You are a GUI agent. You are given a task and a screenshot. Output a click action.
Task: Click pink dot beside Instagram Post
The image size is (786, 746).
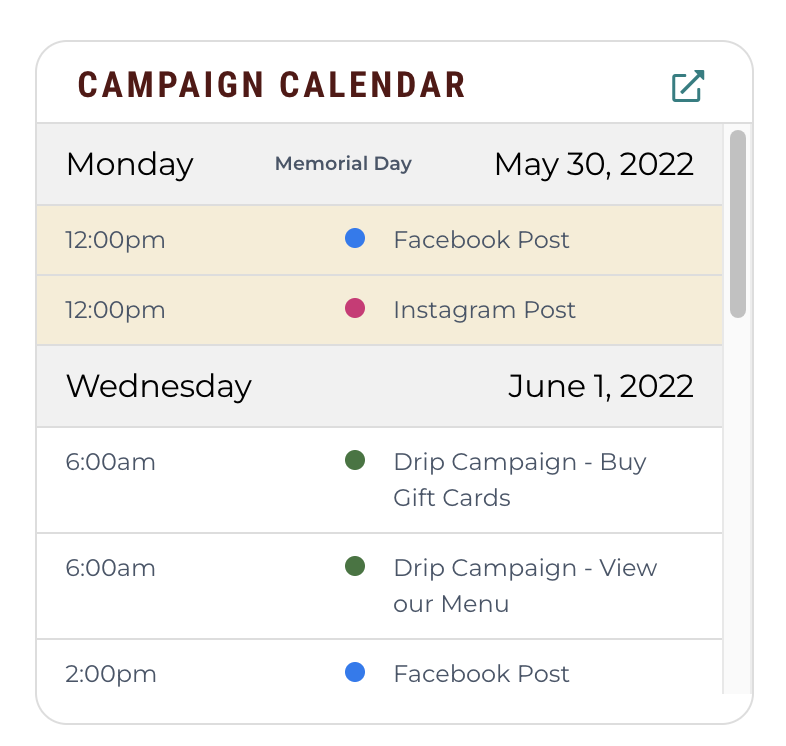pyautogui.click(x=355, y=308)
